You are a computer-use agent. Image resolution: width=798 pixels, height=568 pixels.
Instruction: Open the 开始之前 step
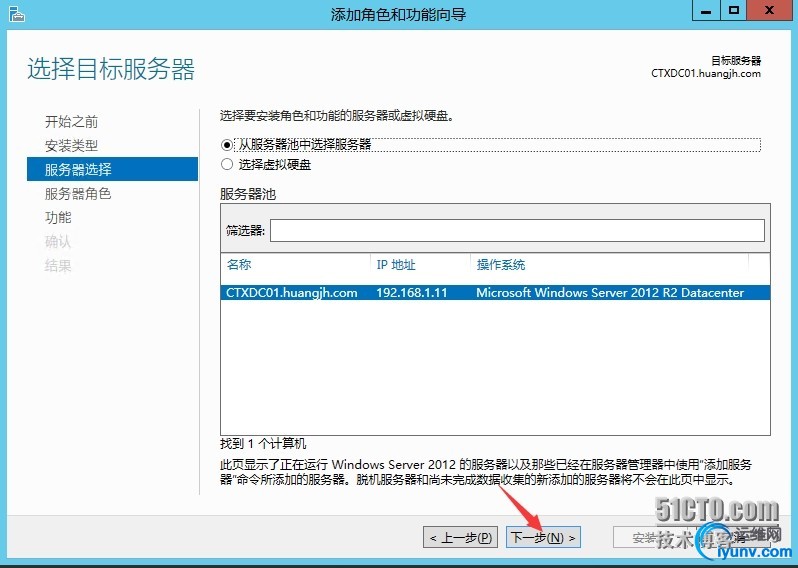tap(71, 122)
